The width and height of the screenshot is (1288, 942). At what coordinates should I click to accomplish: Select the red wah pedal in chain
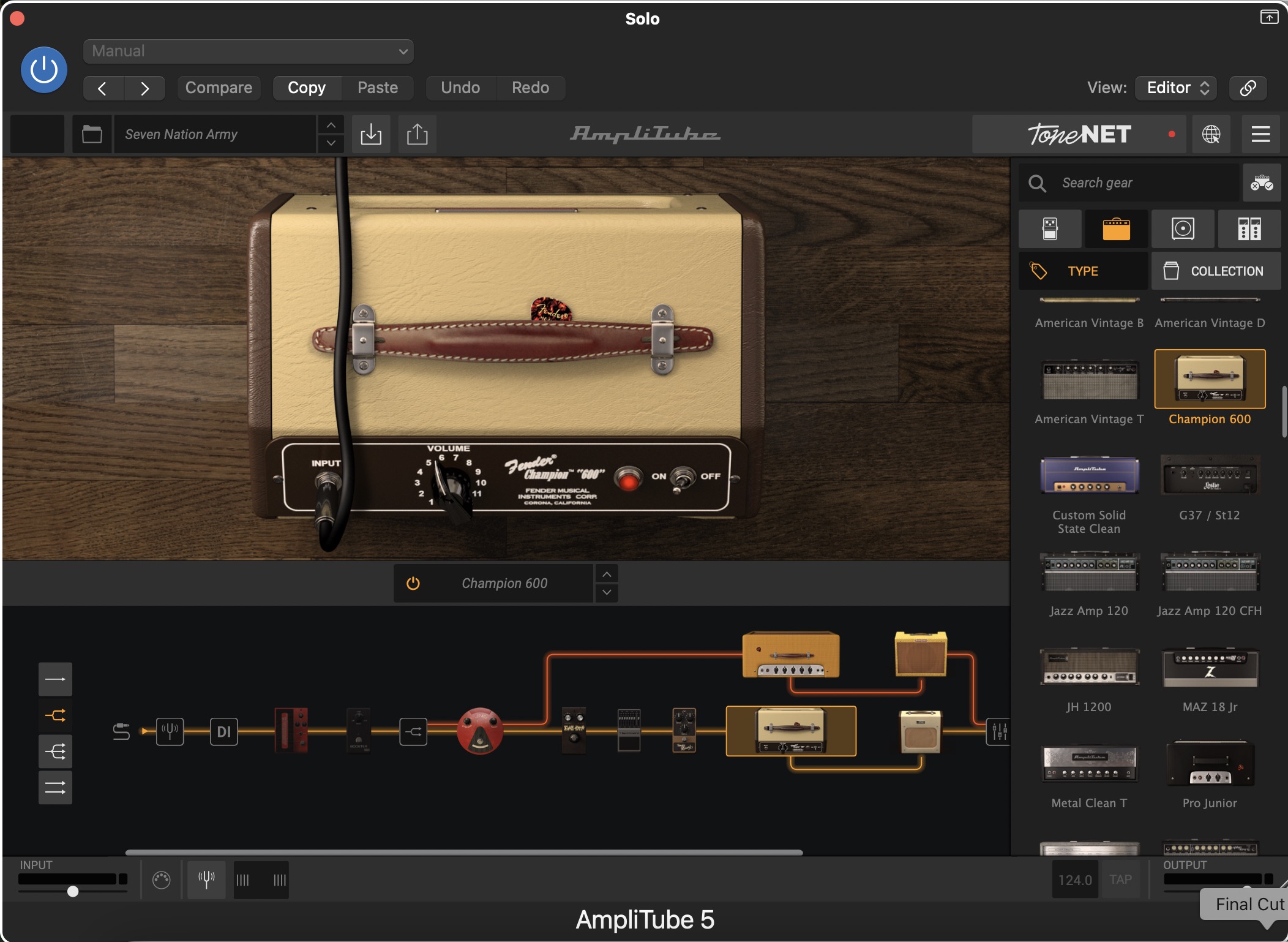(x=291, y=730)
